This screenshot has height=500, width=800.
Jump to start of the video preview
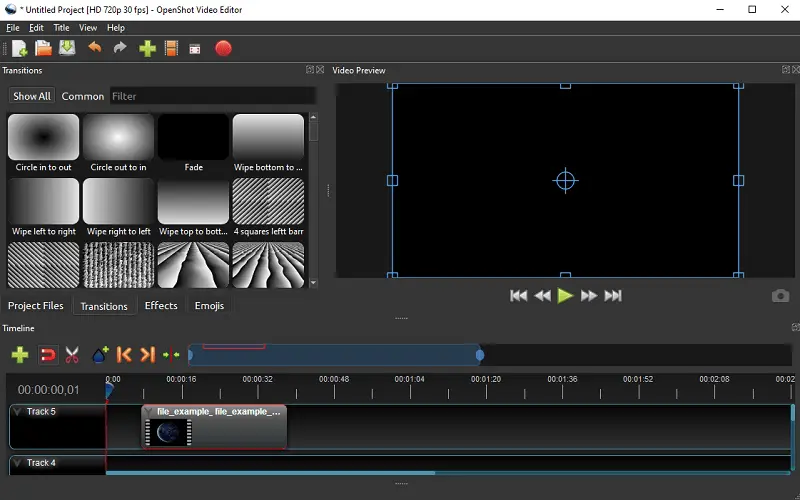pos(518,296)
